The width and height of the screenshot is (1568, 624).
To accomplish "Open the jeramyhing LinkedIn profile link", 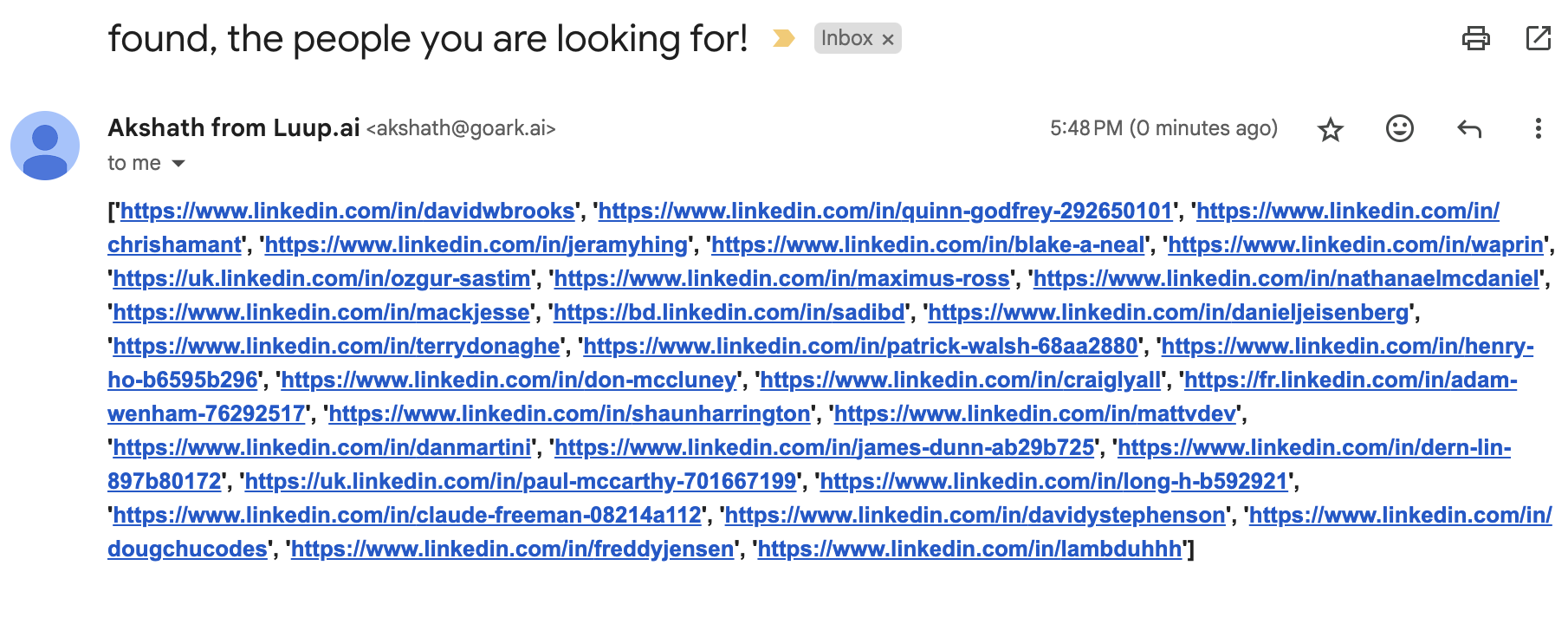I will coord(476,244).
